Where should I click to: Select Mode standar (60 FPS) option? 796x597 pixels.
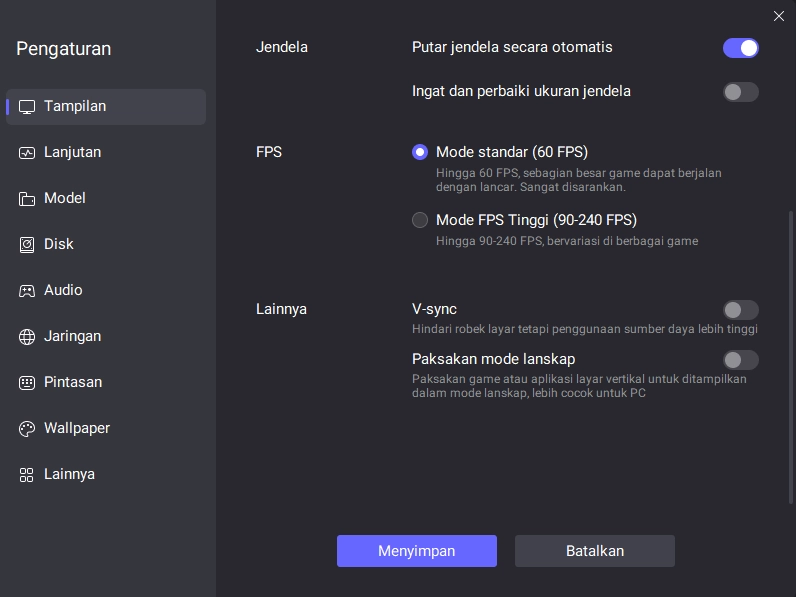point(420,153)
